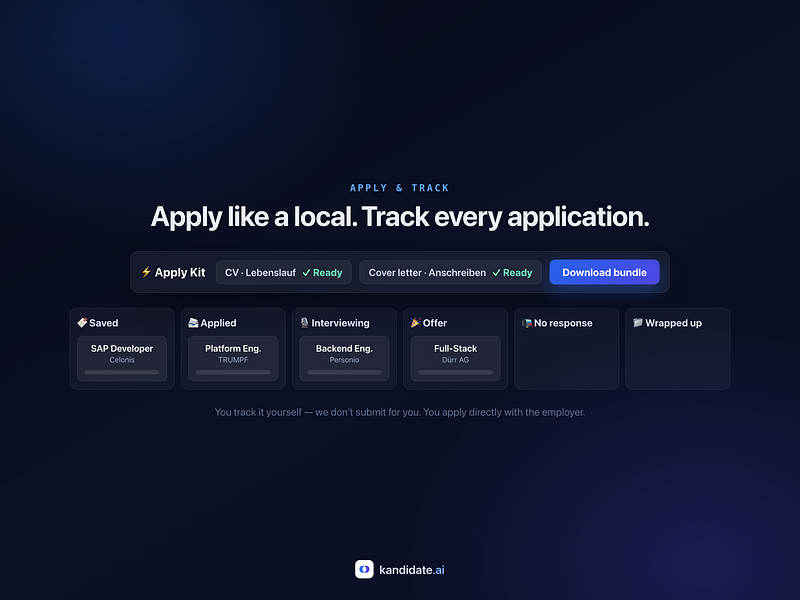The width and height of the screenshot is (800, 600).
Task: Click the Dürr AG company name
Action: pyautogui.click(x=456, y=360)
